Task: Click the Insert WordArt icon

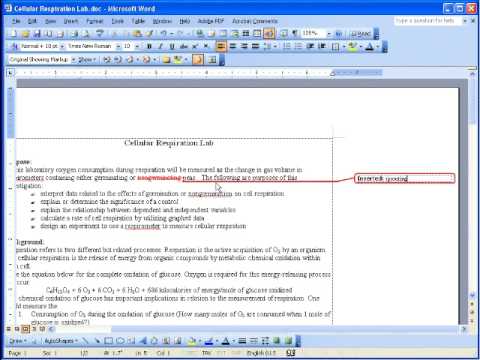Action: pyautogui.click(x=143, y=341)
